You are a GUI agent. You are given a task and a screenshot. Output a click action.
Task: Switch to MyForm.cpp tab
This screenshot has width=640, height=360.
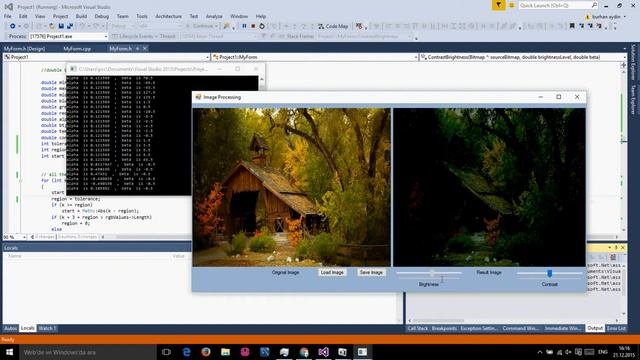tap(77, 49)
